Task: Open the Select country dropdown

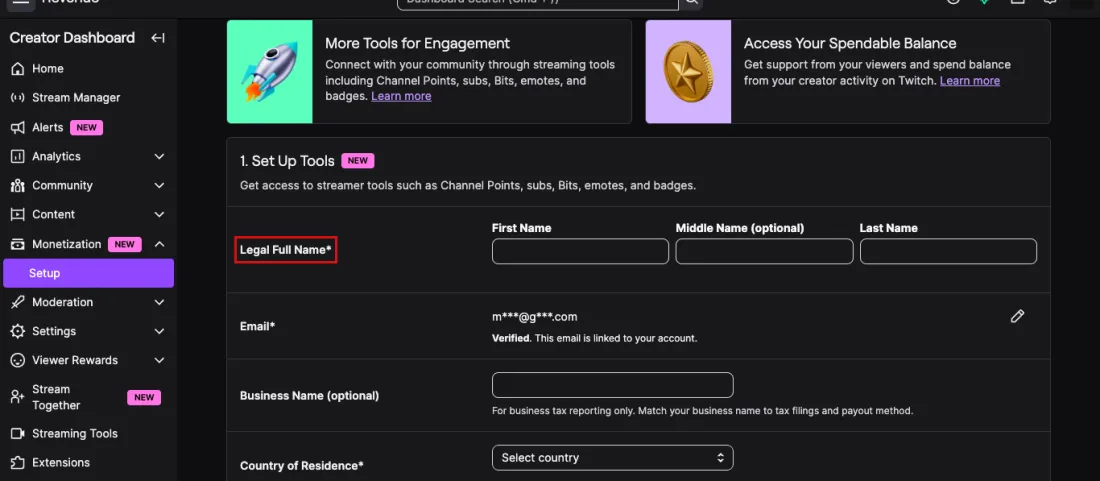Action: pyautogui.click(x=612, y=458)
